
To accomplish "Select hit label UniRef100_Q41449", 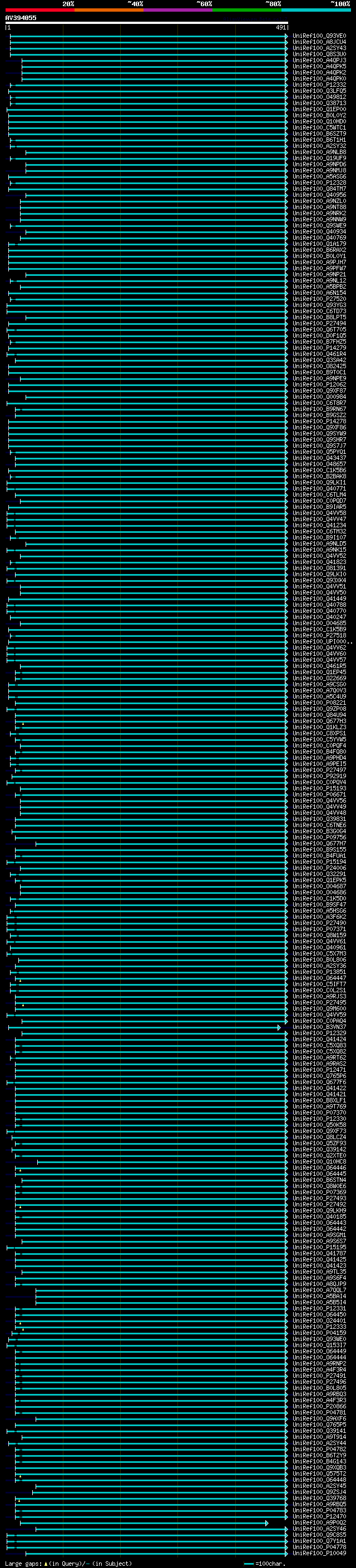I will [319, 599].
